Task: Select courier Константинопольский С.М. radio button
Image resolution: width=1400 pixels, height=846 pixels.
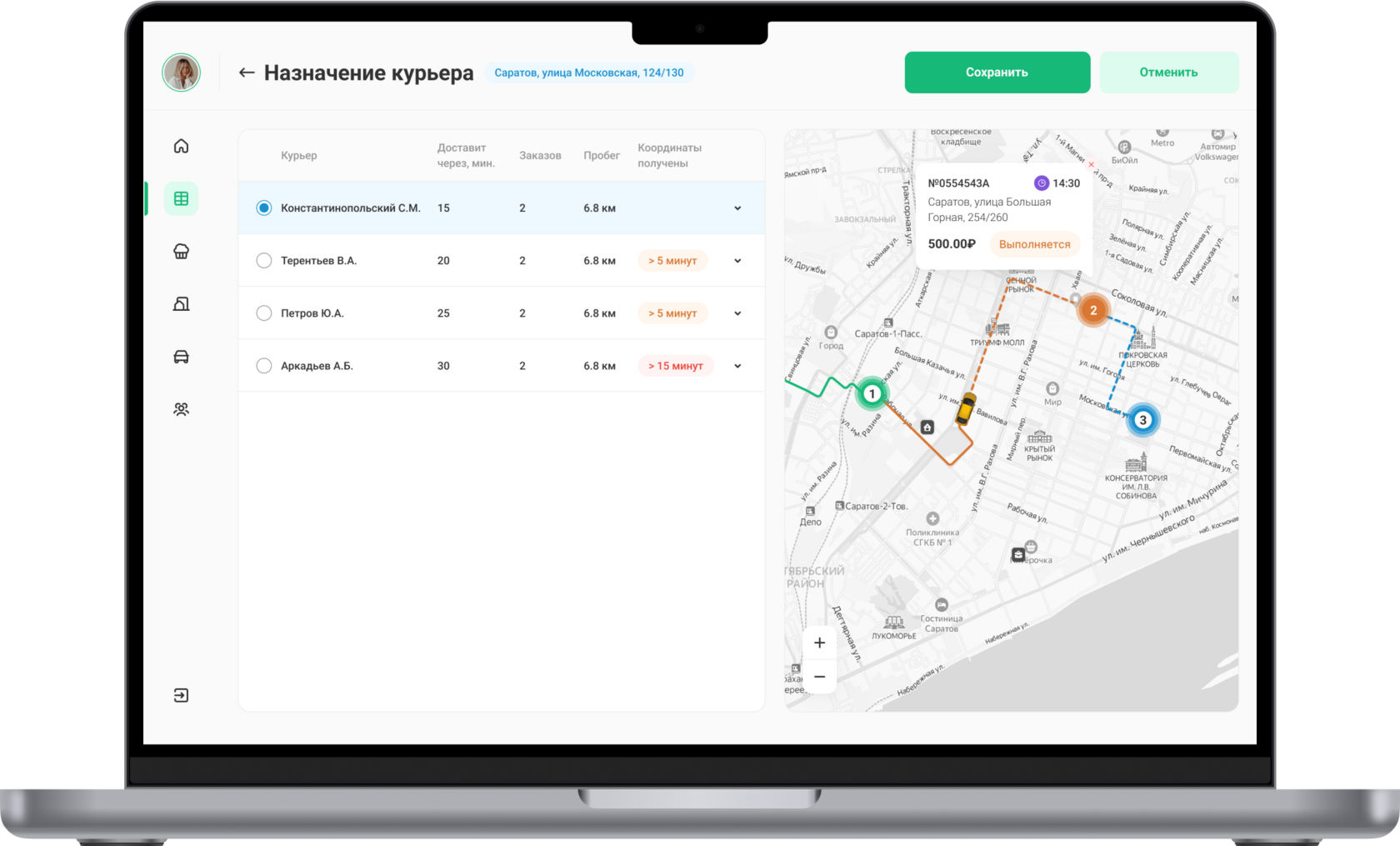Action: tap(263, 208)
